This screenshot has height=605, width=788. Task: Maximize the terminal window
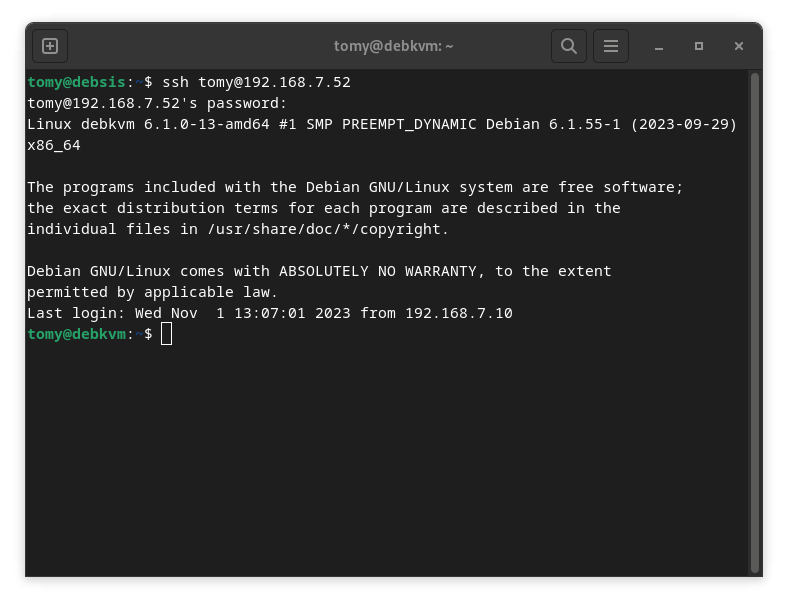[x=699, y=46]
